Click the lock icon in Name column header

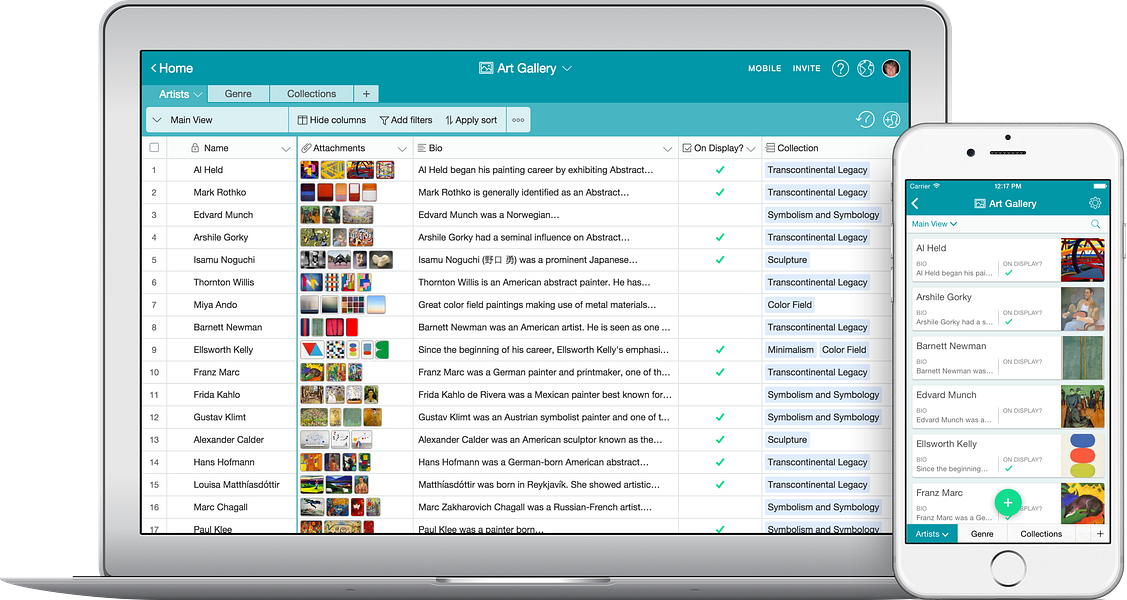coord(195,148)
